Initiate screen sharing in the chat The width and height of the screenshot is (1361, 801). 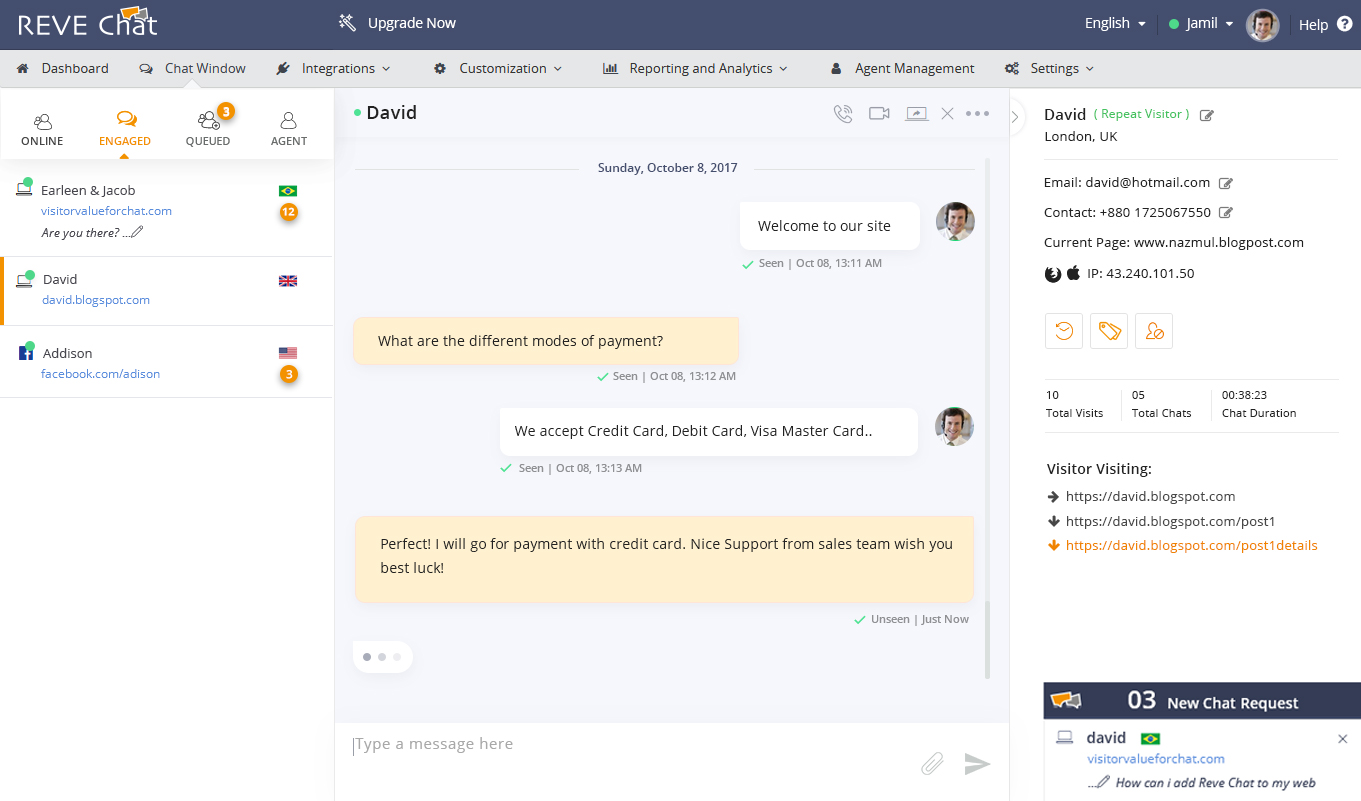916,113
